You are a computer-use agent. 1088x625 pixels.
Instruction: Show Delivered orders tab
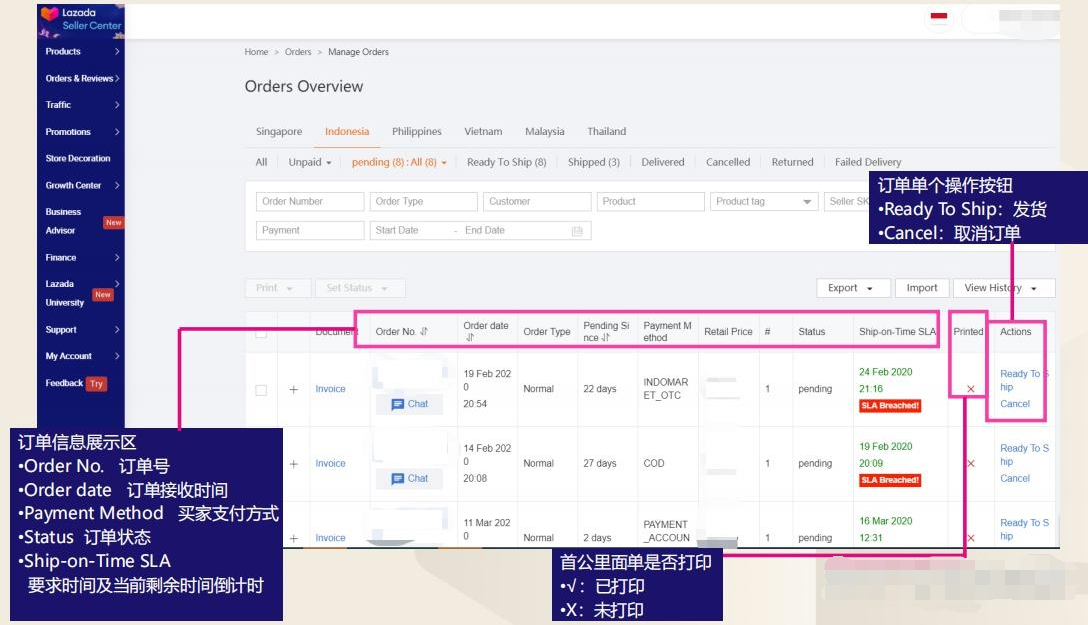tap(663, 162)
